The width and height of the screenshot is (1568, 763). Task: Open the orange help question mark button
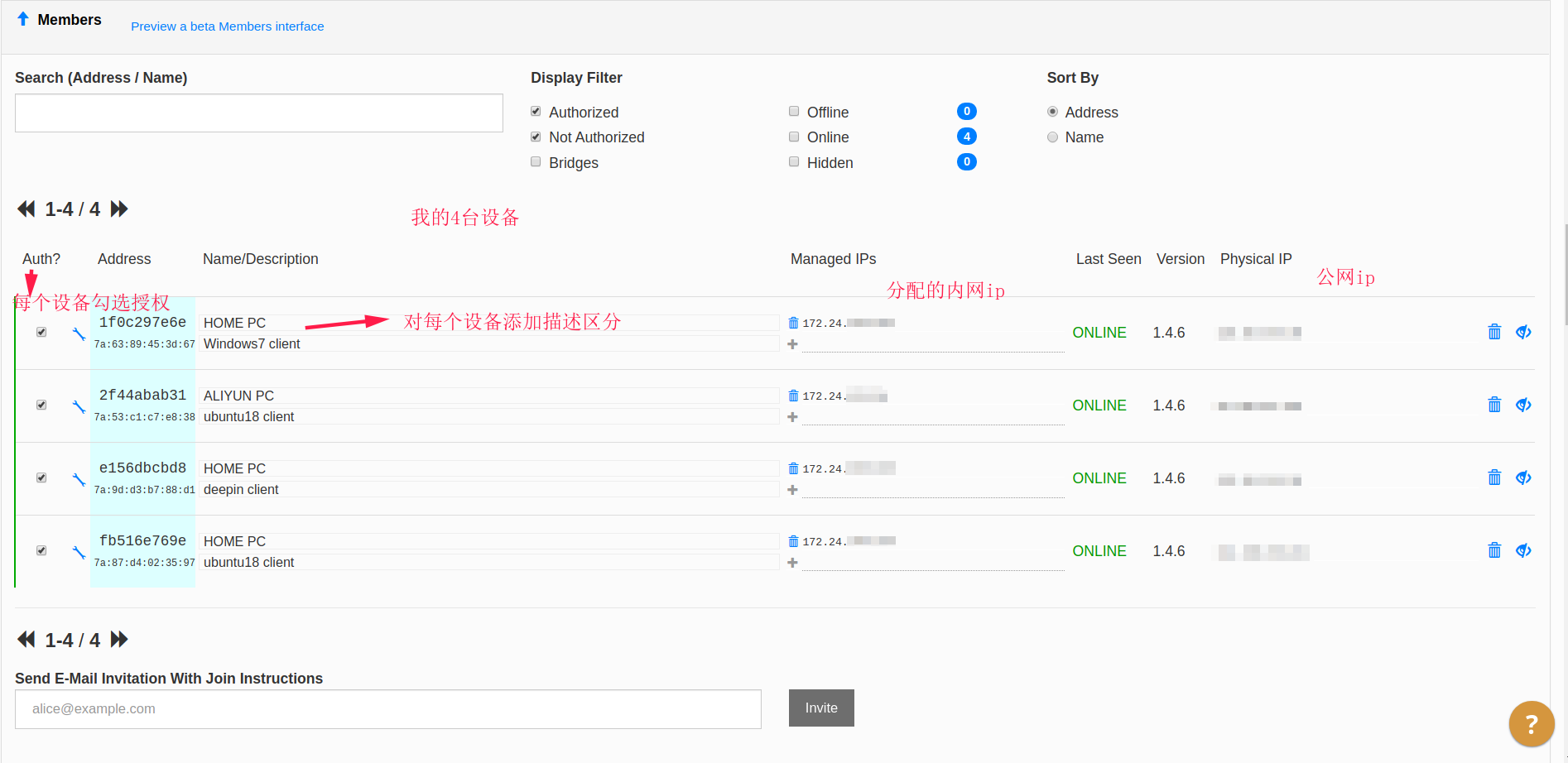coord(1531,724)
